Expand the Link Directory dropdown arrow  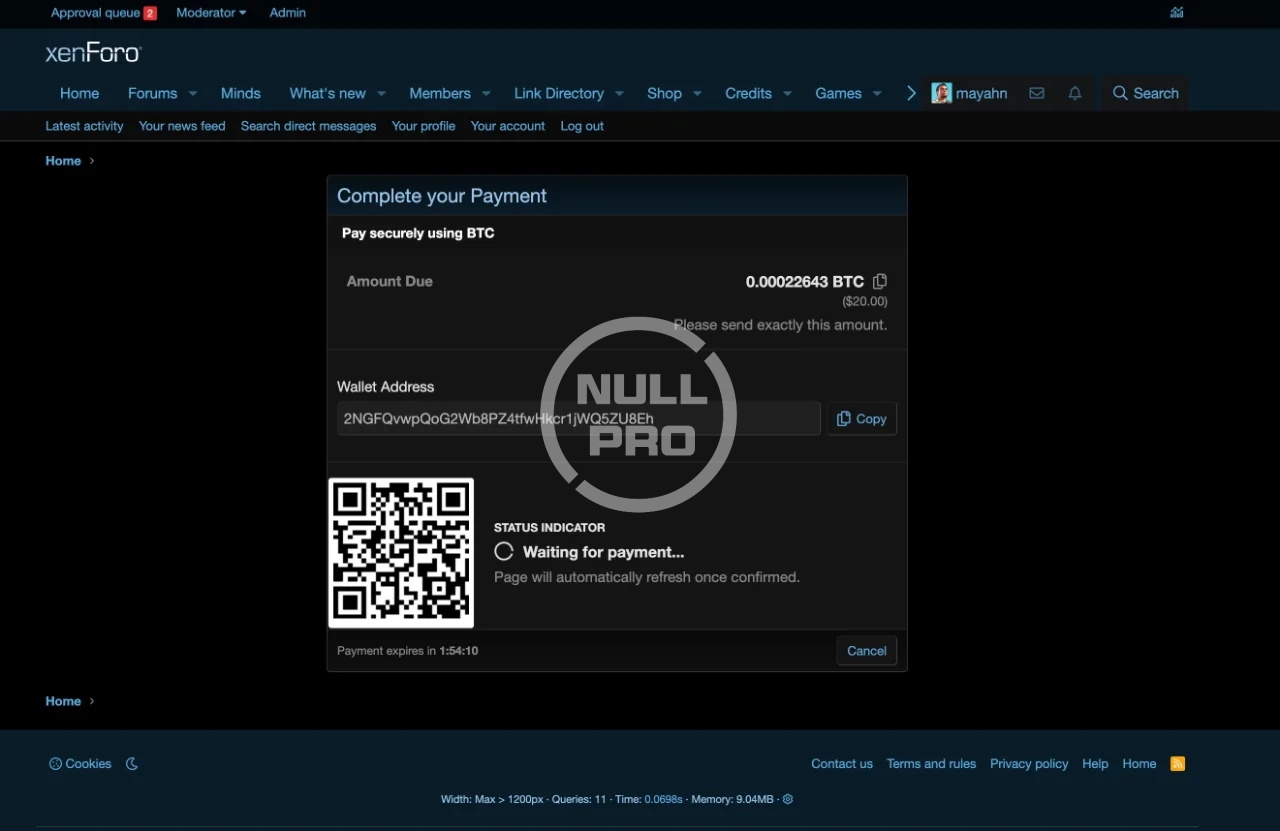619,94
